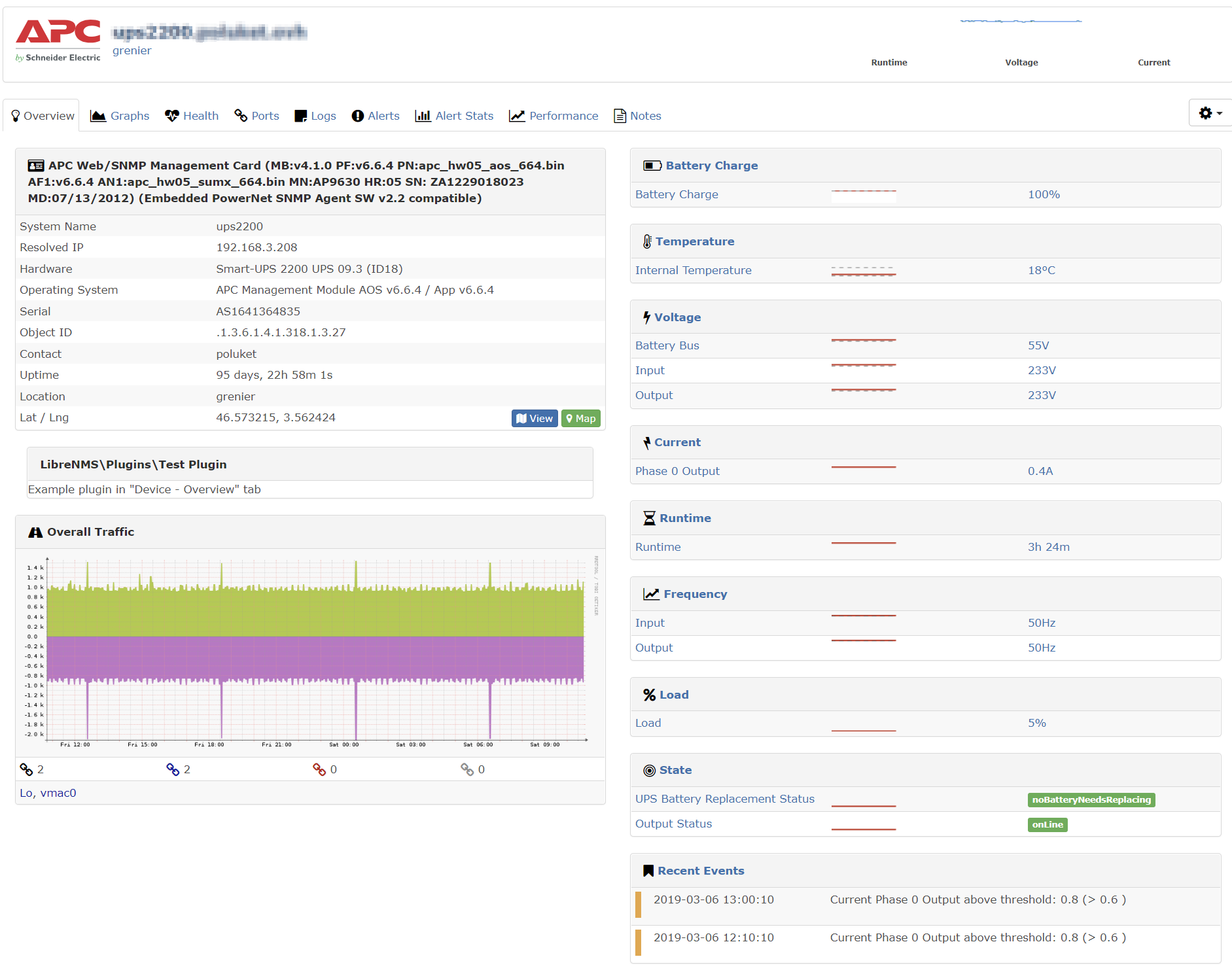The height and width of the screenshot is (978, 1232).
Task: Click the green Map button
Action: [581, 418]
